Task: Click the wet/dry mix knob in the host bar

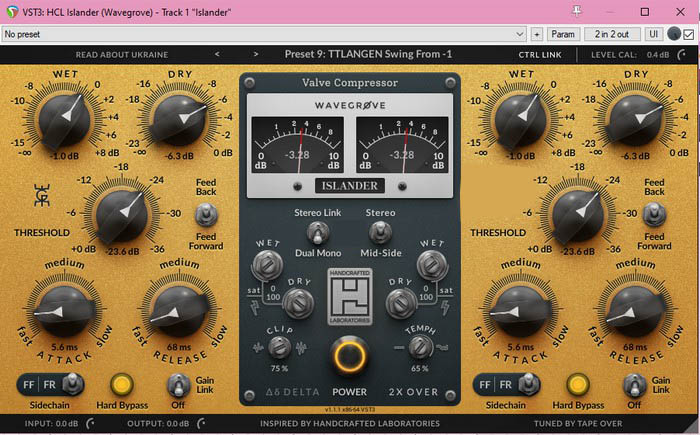Action: [x=674, y=34]
